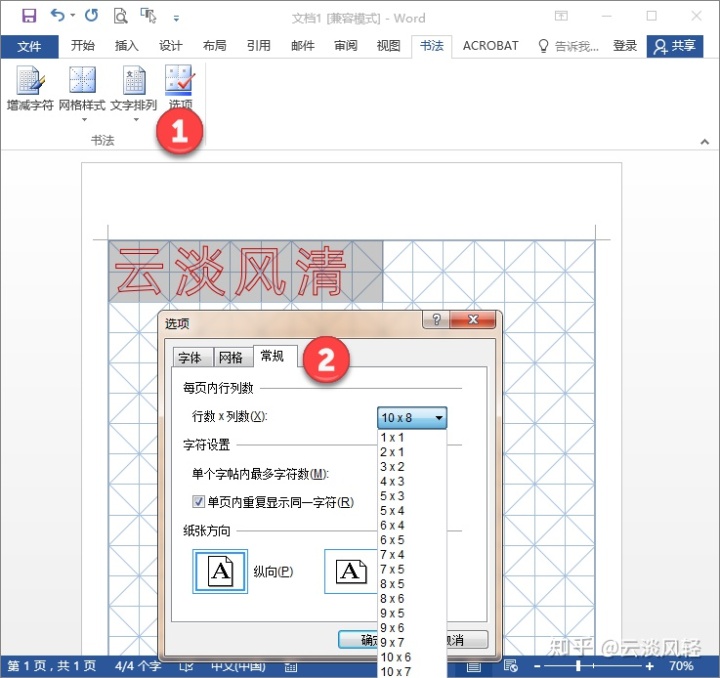Click the 告诉我 lightbulb search box
Viewport: 720px width, 678px height.
pyautogui.click(x=568, y=46)
